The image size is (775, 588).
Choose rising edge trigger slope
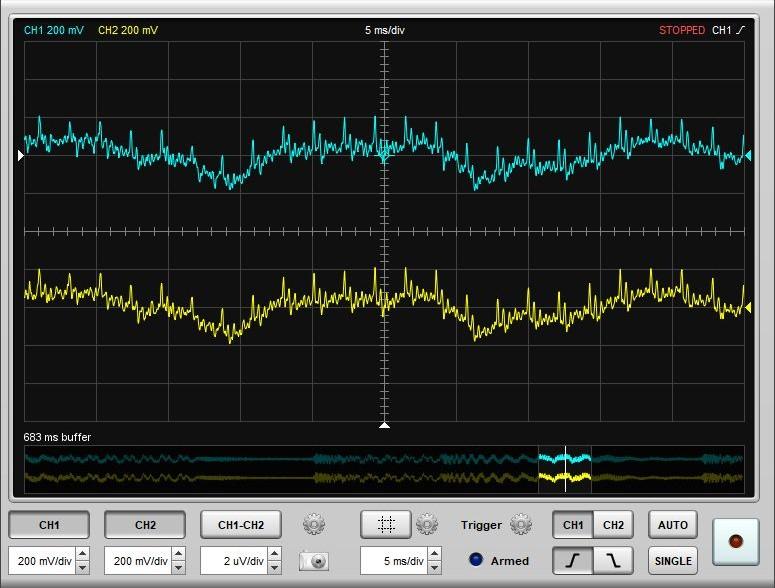(573, 561)
